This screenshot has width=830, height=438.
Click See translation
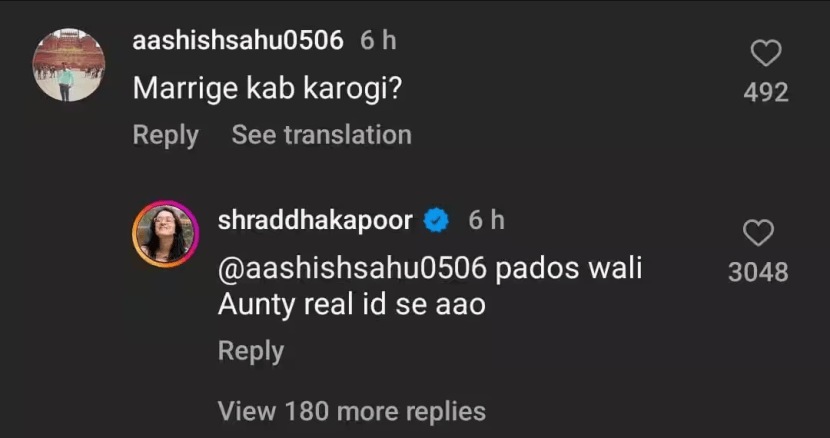321,135
